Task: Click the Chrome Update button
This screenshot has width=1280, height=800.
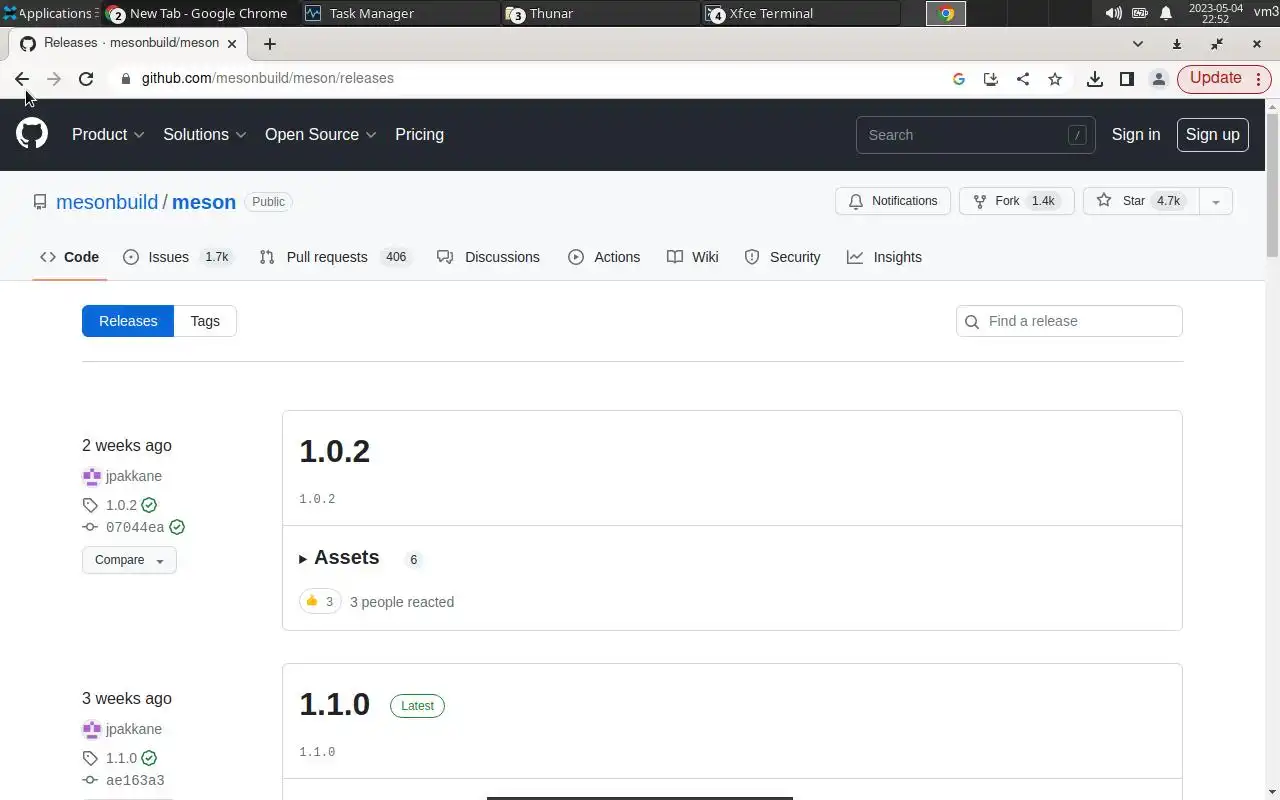Action: 1224,78
